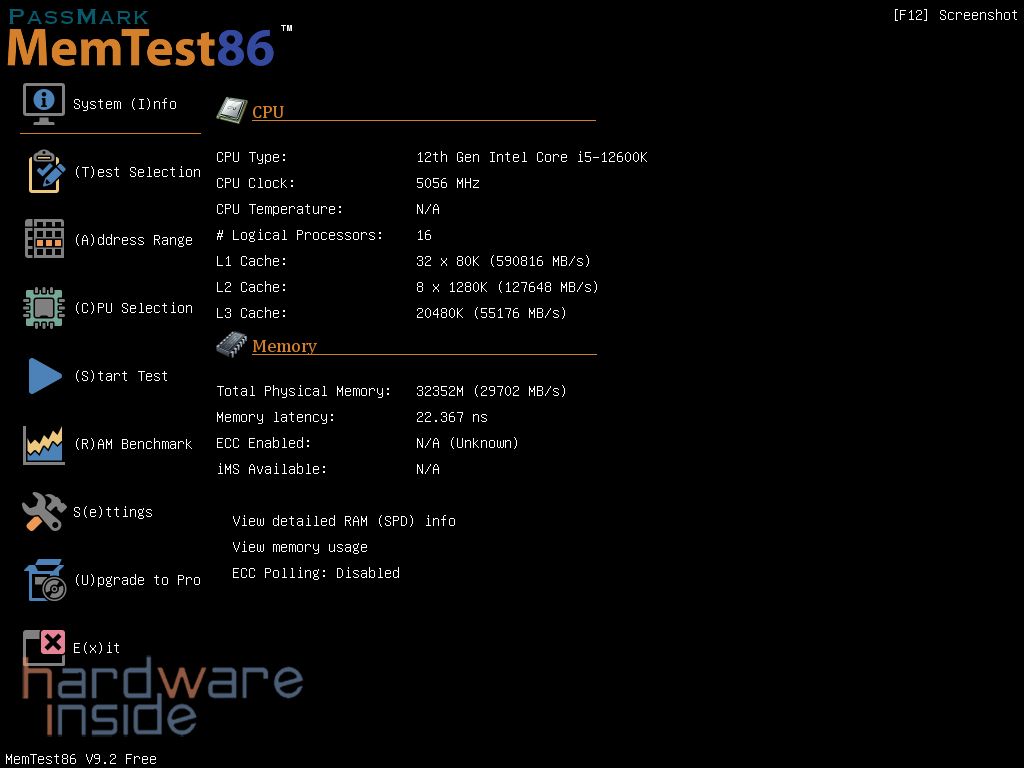Image resolution: width=1024 pixels, height=768 pixels.
Task: Click the processor icon beside CPU heading
Action: (232, 110)
